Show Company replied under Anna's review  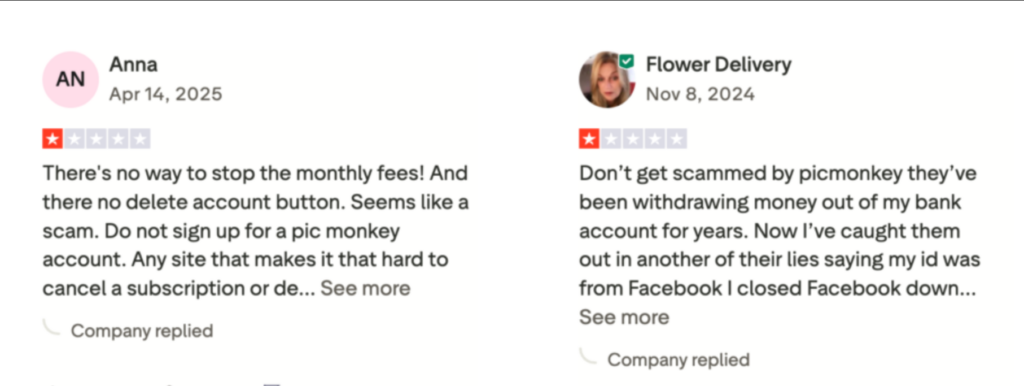pos(142,331)
